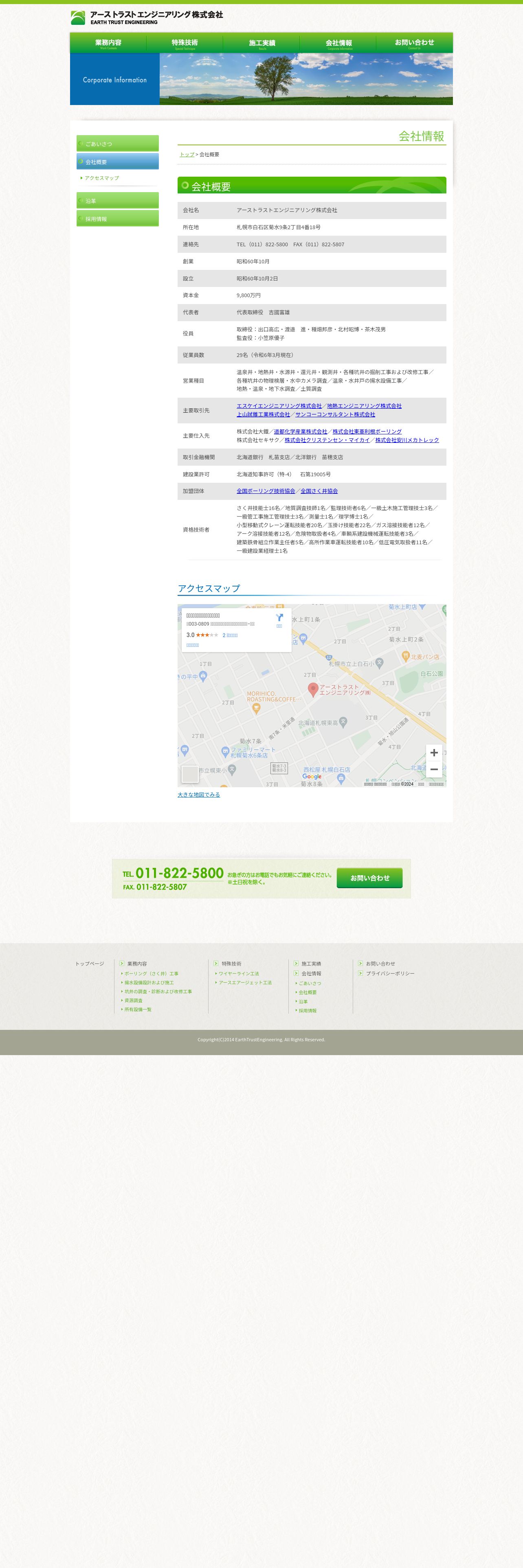Viewport: 523px width, 1568px height.
Task: Open 株式会社安川メカトレック link
Action: pyautogui.click(x=407, y=440)
